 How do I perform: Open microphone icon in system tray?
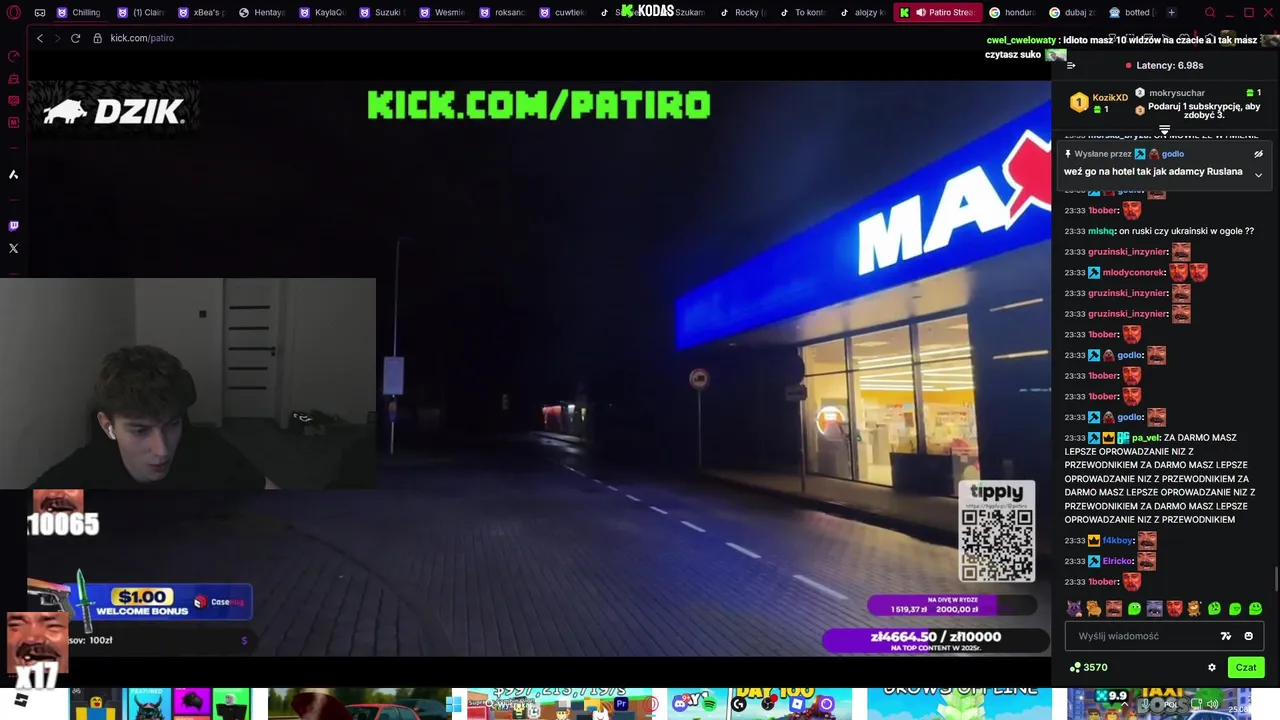(x=1144, y=703)
